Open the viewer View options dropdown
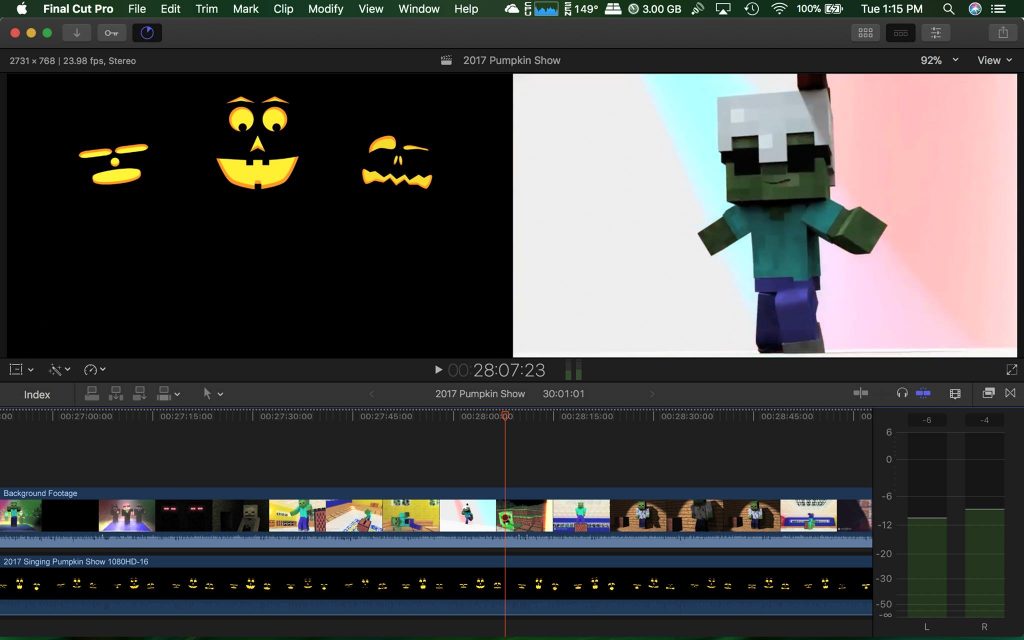The width and height of the screenshot is (1024, 640). (x=994, y=61)
